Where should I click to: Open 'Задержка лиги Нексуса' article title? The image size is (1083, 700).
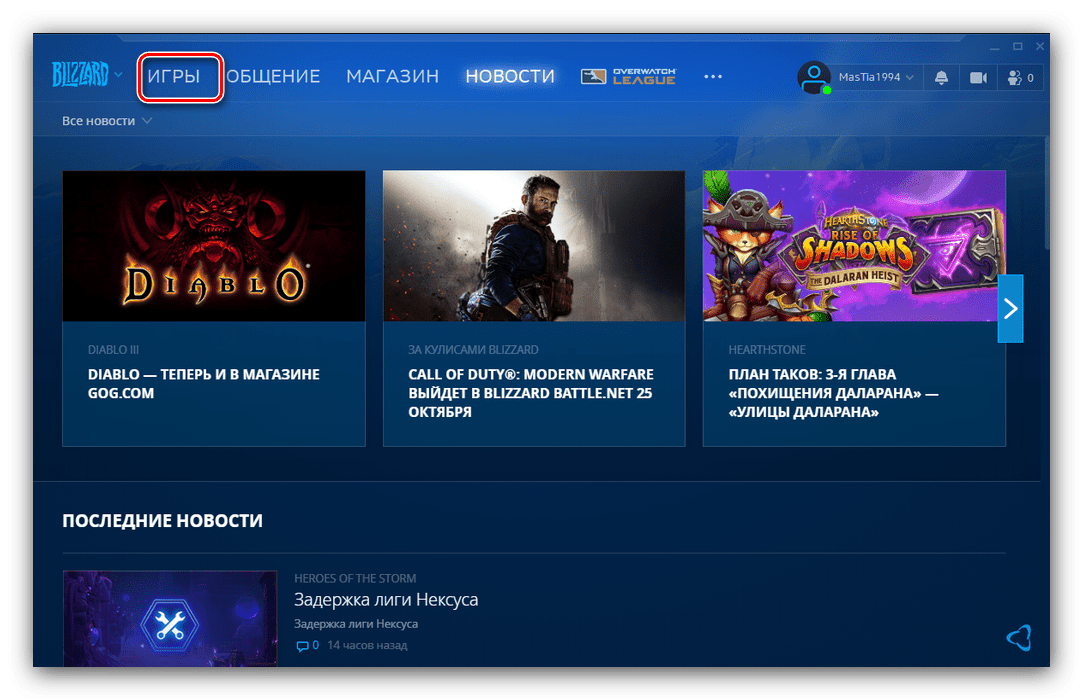coord(386,600)
